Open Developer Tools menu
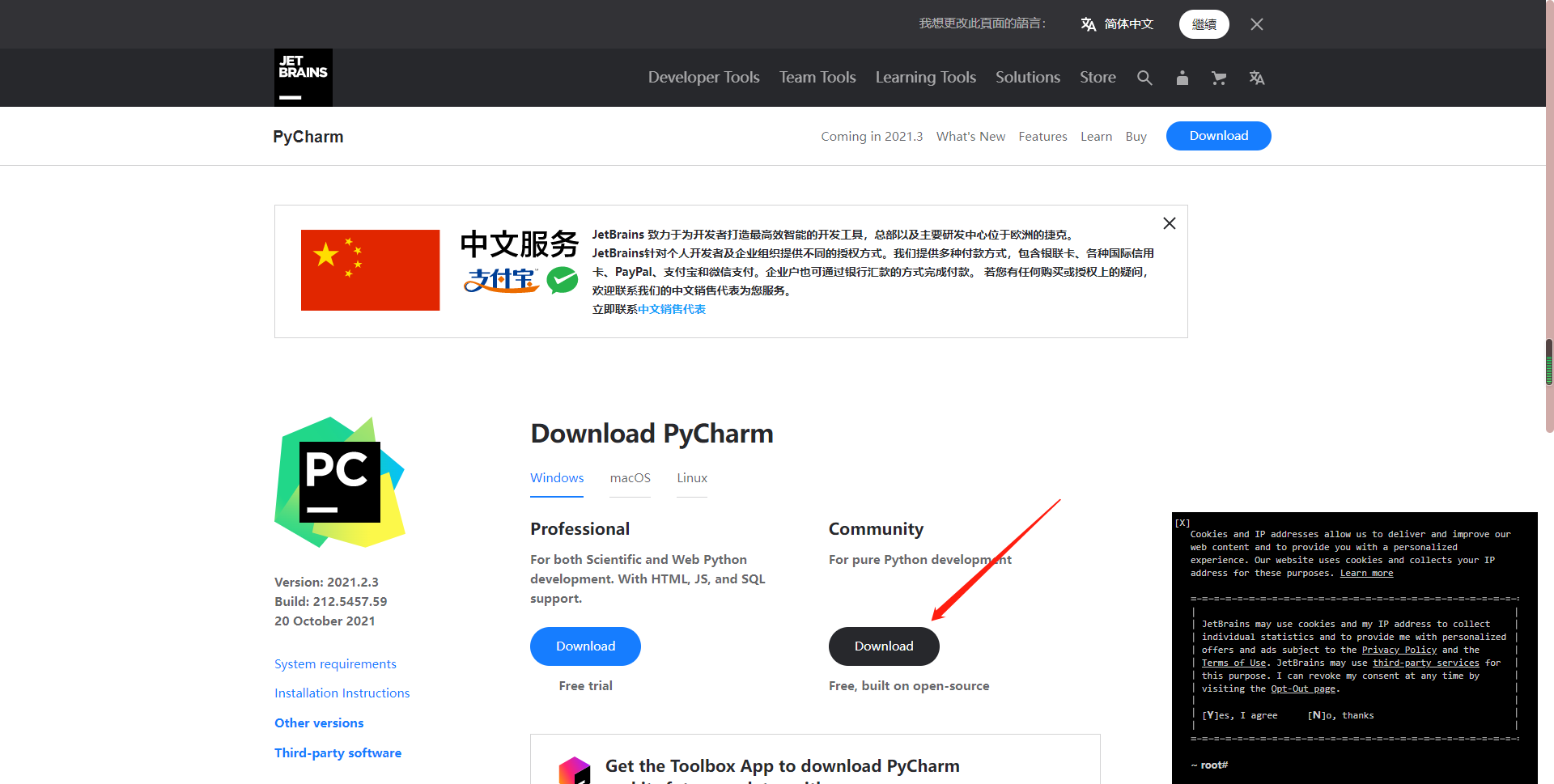Screen dimensions: 1554x784 pyautogui.click(x=704, y=78)
